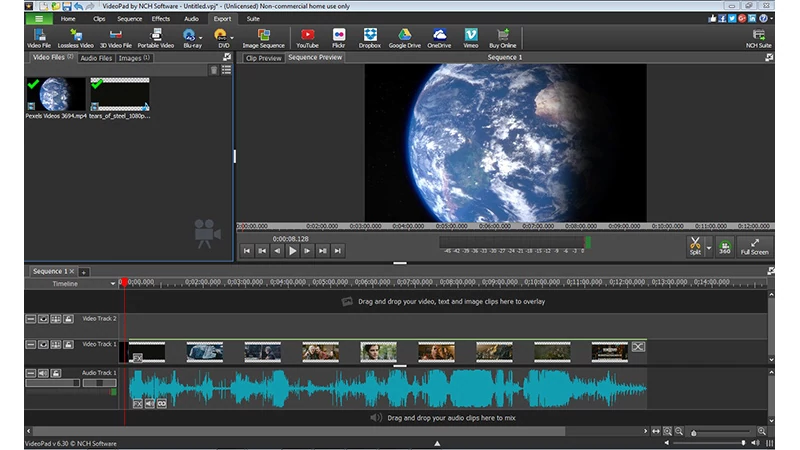The height and width of the screenshot is (450, 800).
Task: Collapse Video Track 1 with minus button
Action: (x=31, y=345)
